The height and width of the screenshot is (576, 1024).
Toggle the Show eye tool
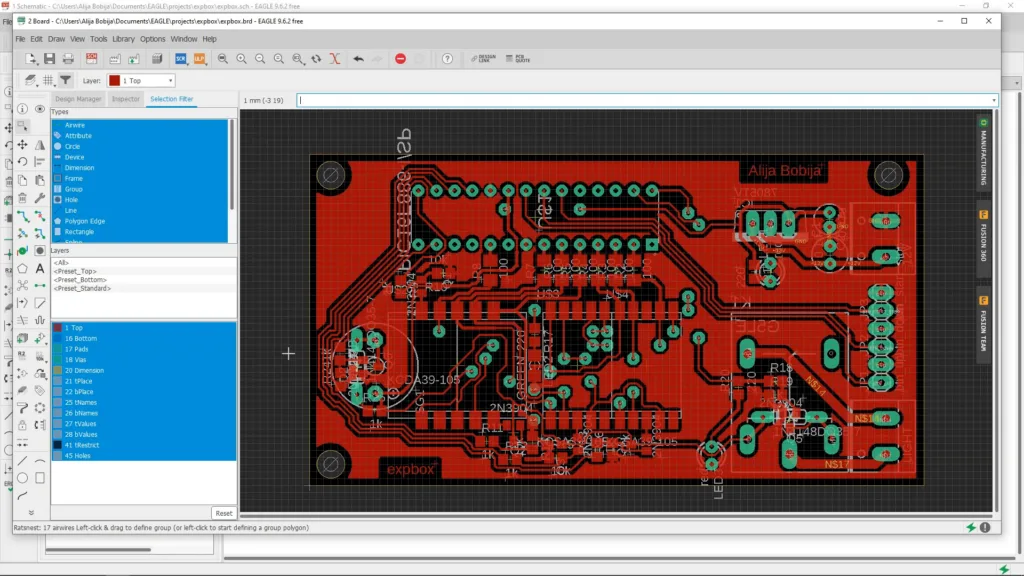[40, 109]
